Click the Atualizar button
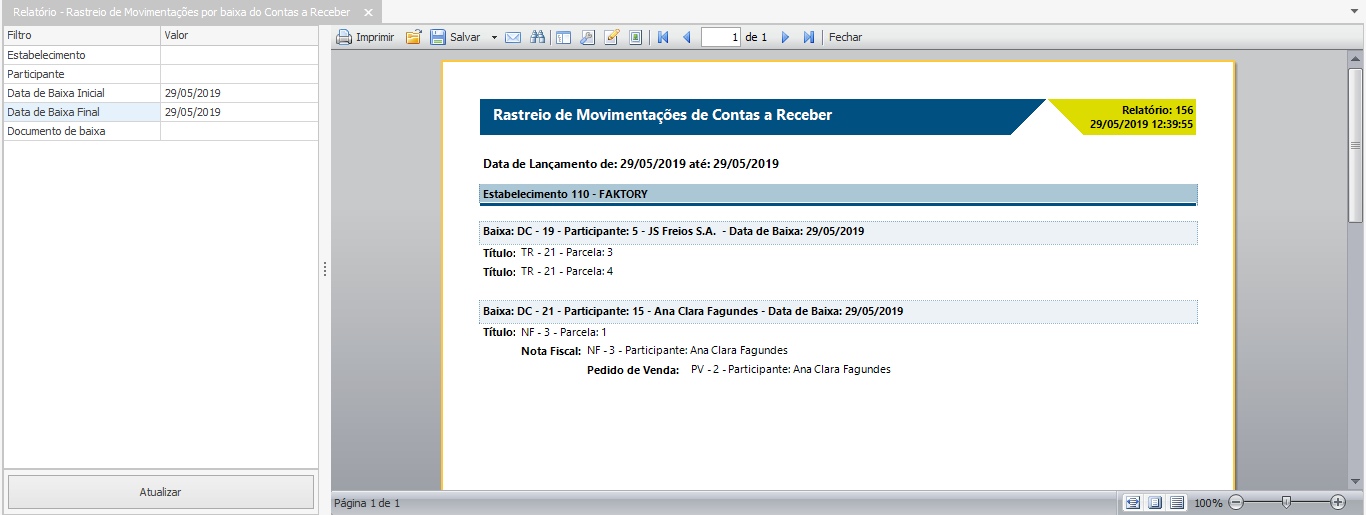1366x515 pixels. pyautogui.click(x=161, y=492)
